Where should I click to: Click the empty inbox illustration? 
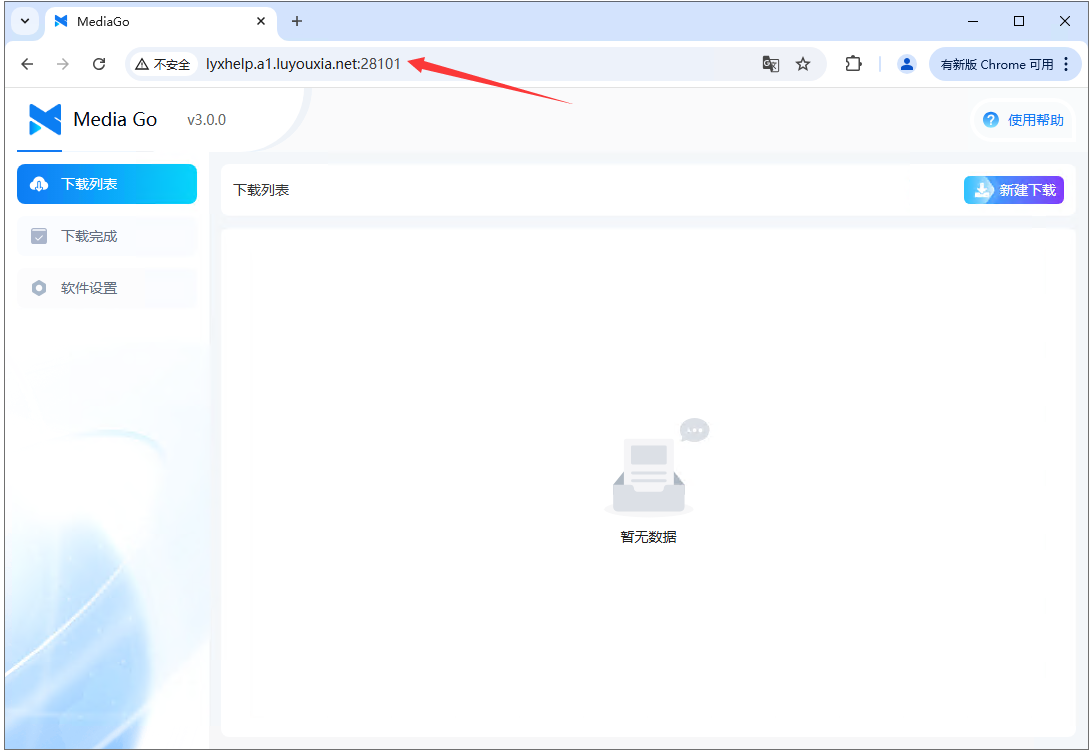[x=657, y=465]
